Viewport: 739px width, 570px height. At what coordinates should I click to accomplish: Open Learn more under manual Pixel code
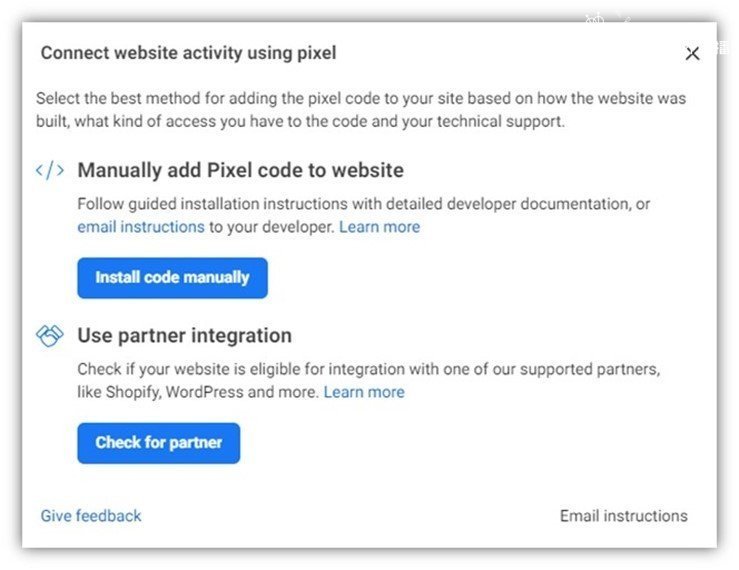pos(379,227)
